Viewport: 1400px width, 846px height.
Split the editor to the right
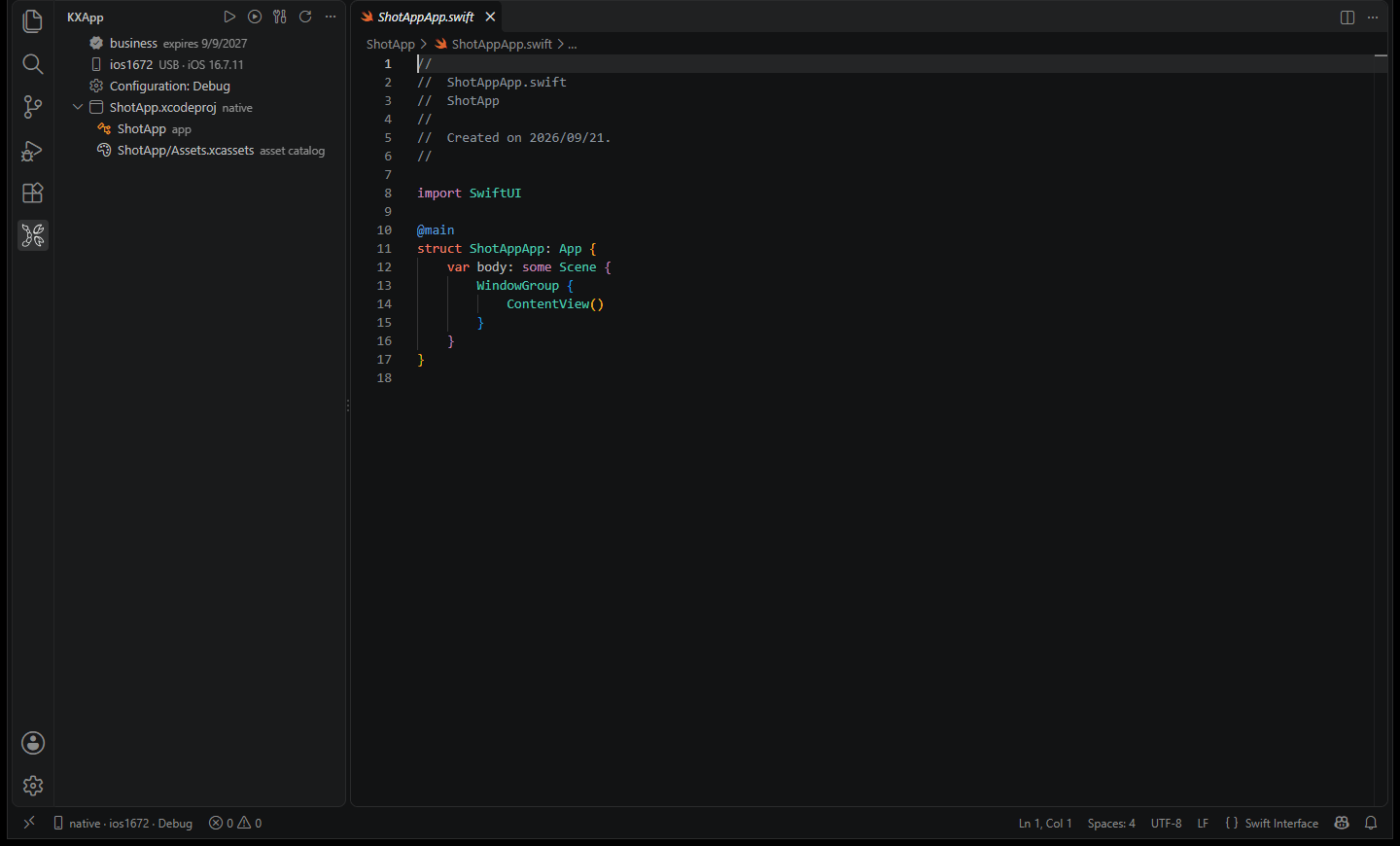click(1347, 18)
